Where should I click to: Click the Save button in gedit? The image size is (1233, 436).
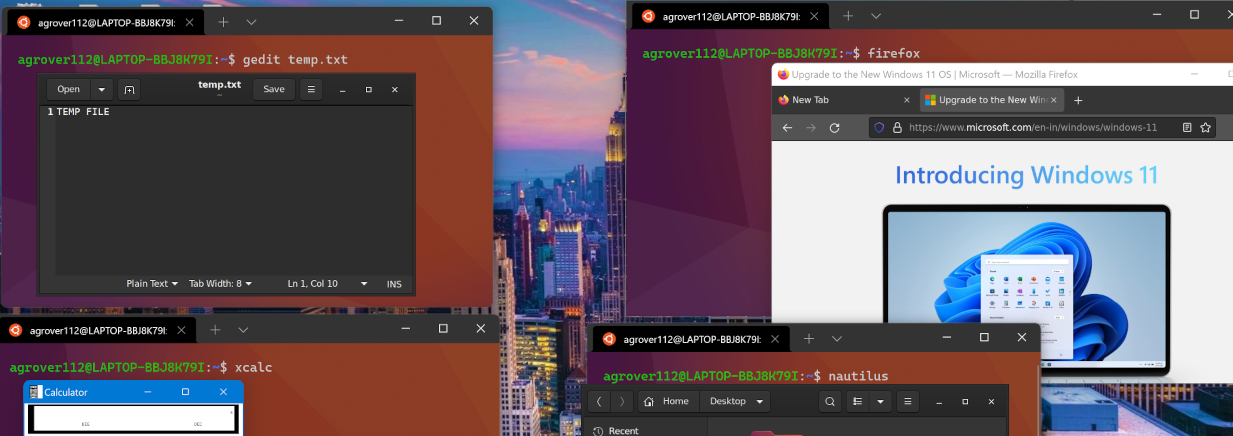273,89
